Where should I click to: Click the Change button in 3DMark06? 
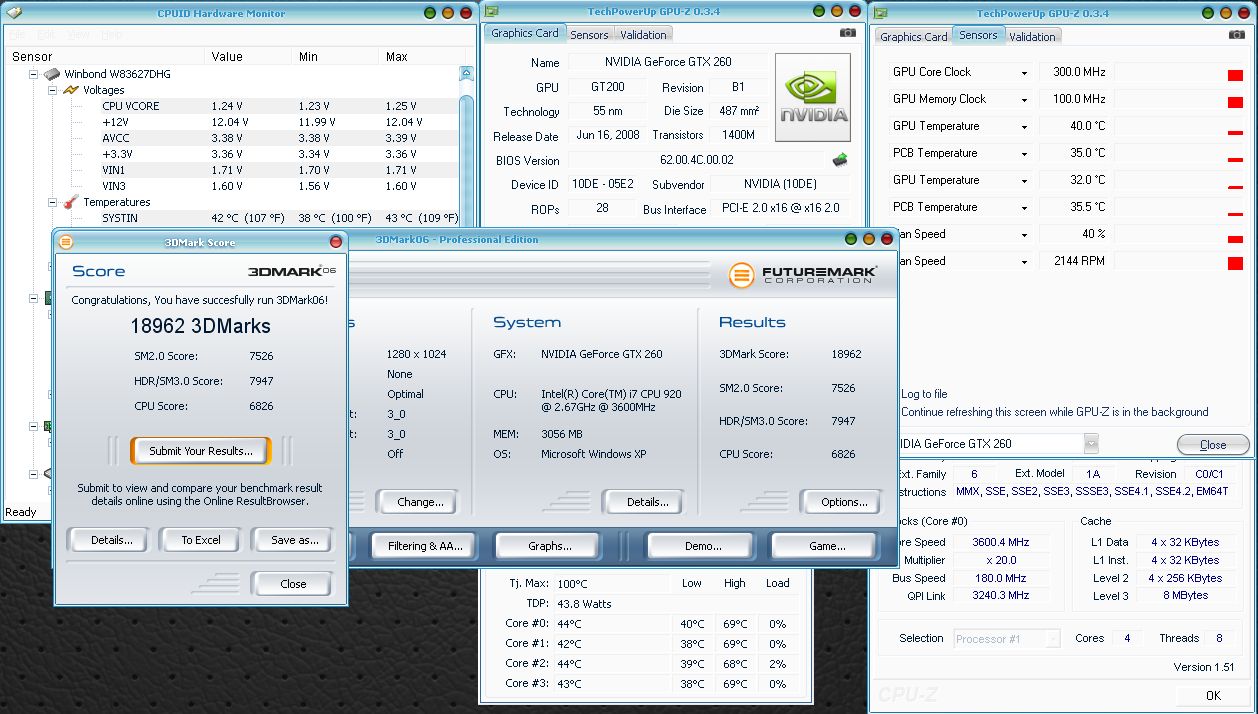point(420,502)
